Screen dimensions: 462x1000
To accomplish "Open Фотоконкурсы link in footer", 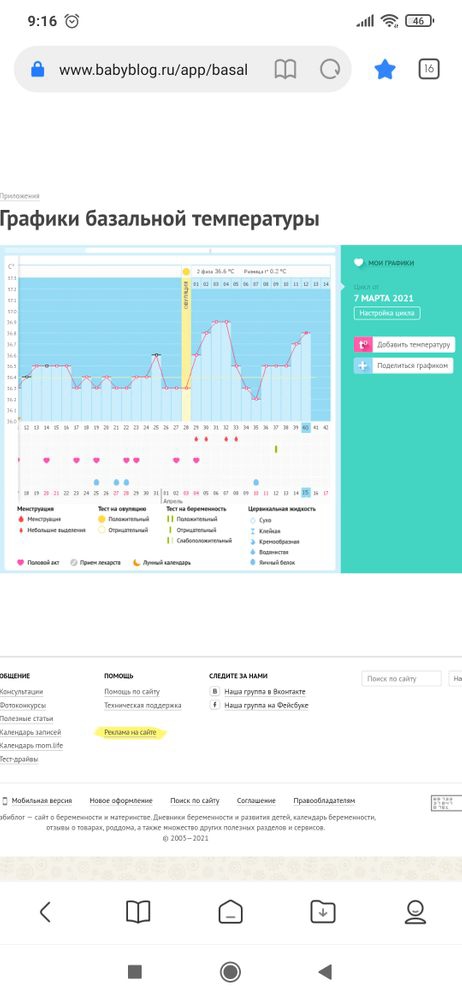I will (23, 705).
